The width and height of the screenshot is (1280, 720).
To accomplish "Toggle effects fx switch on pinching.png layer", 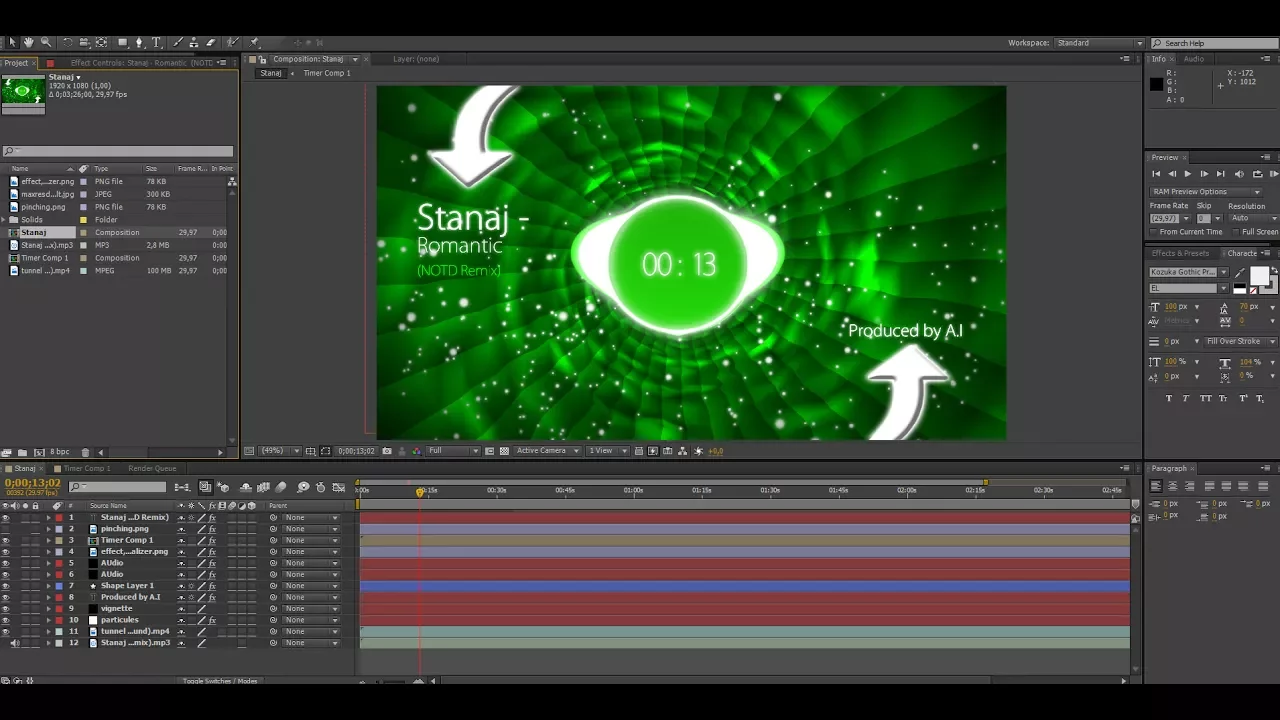I will pyautogui.click(x=212, y=529).
